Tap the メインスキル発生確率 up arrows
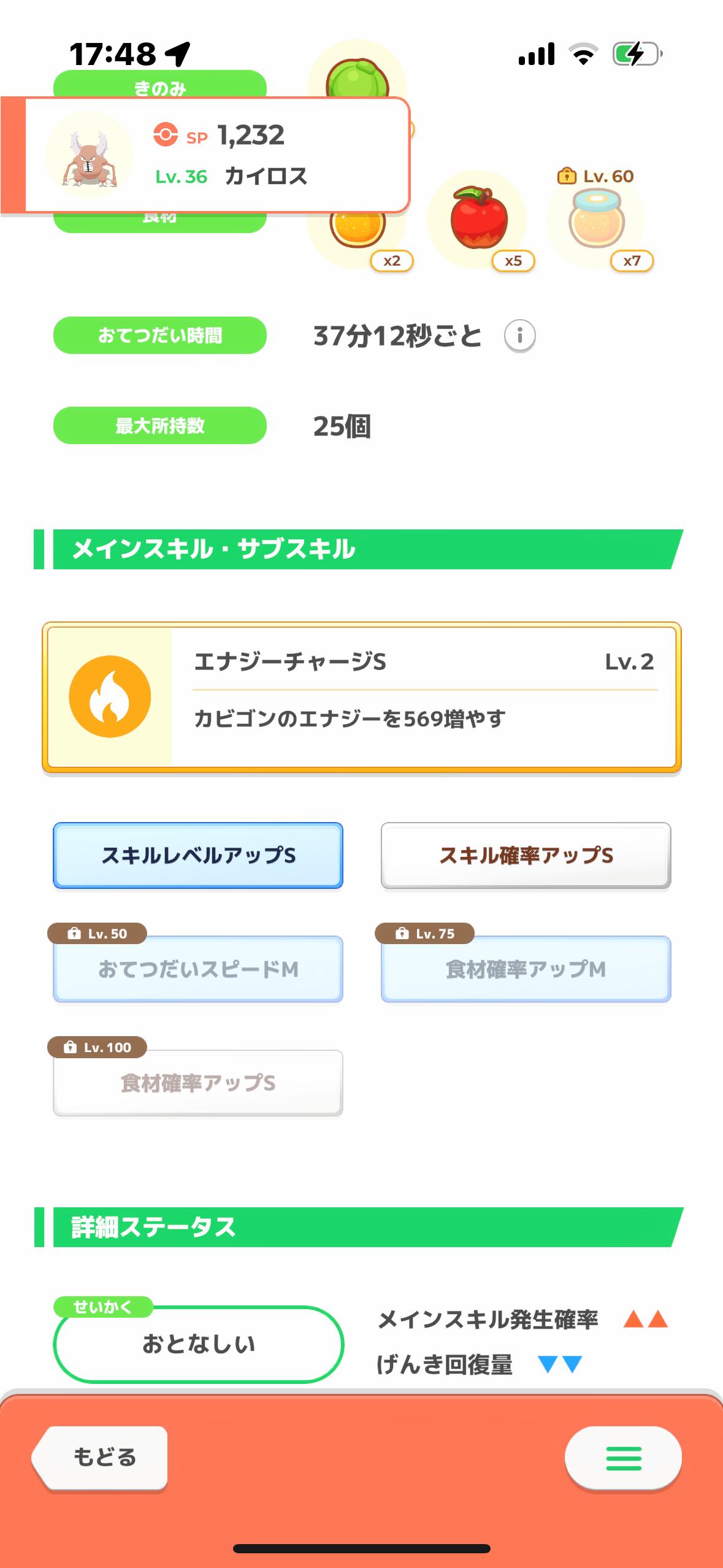 coord(645,1319)
